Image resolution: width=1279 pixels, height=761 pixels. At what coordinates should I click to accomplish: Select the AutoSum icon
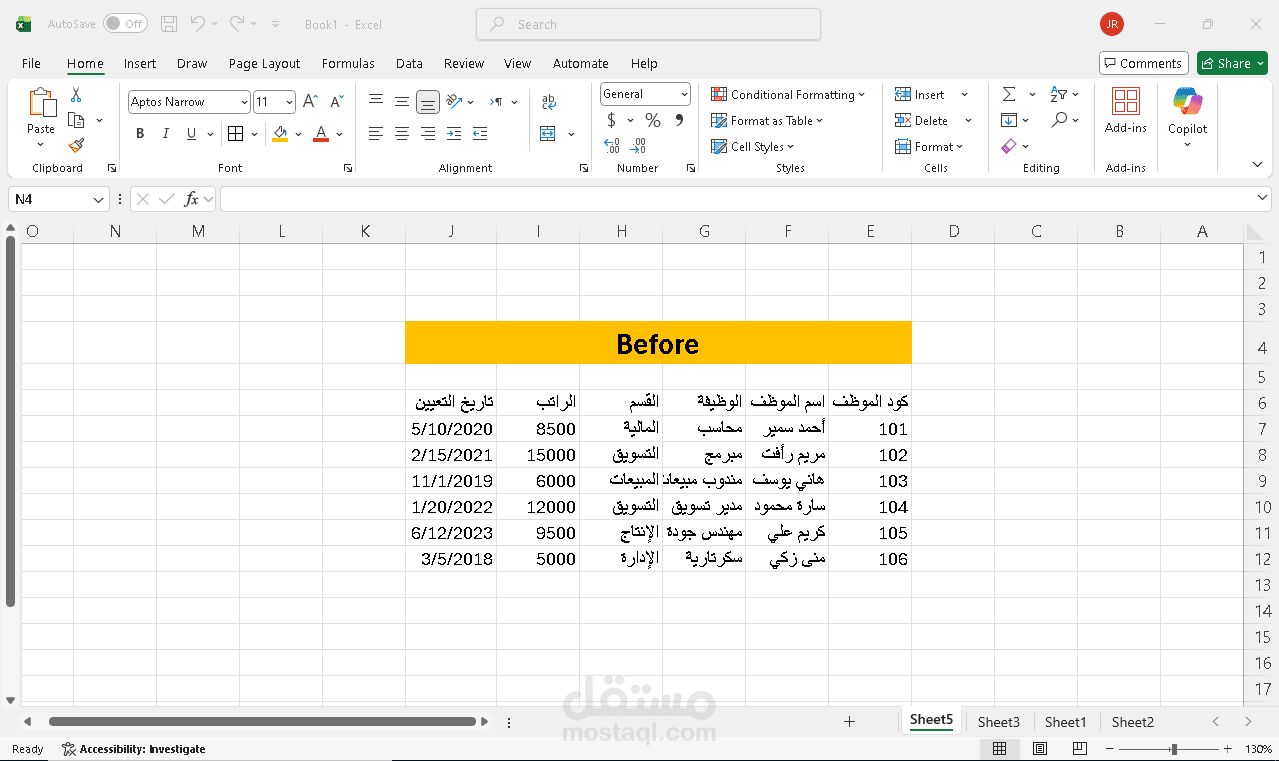click(x=1009, y=94)
